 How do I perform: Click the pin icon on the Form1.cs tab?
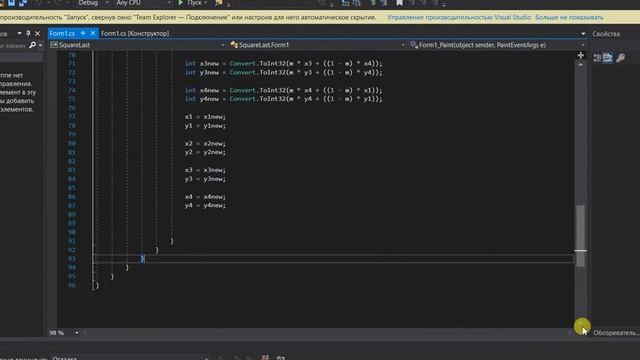pos(83,33)
